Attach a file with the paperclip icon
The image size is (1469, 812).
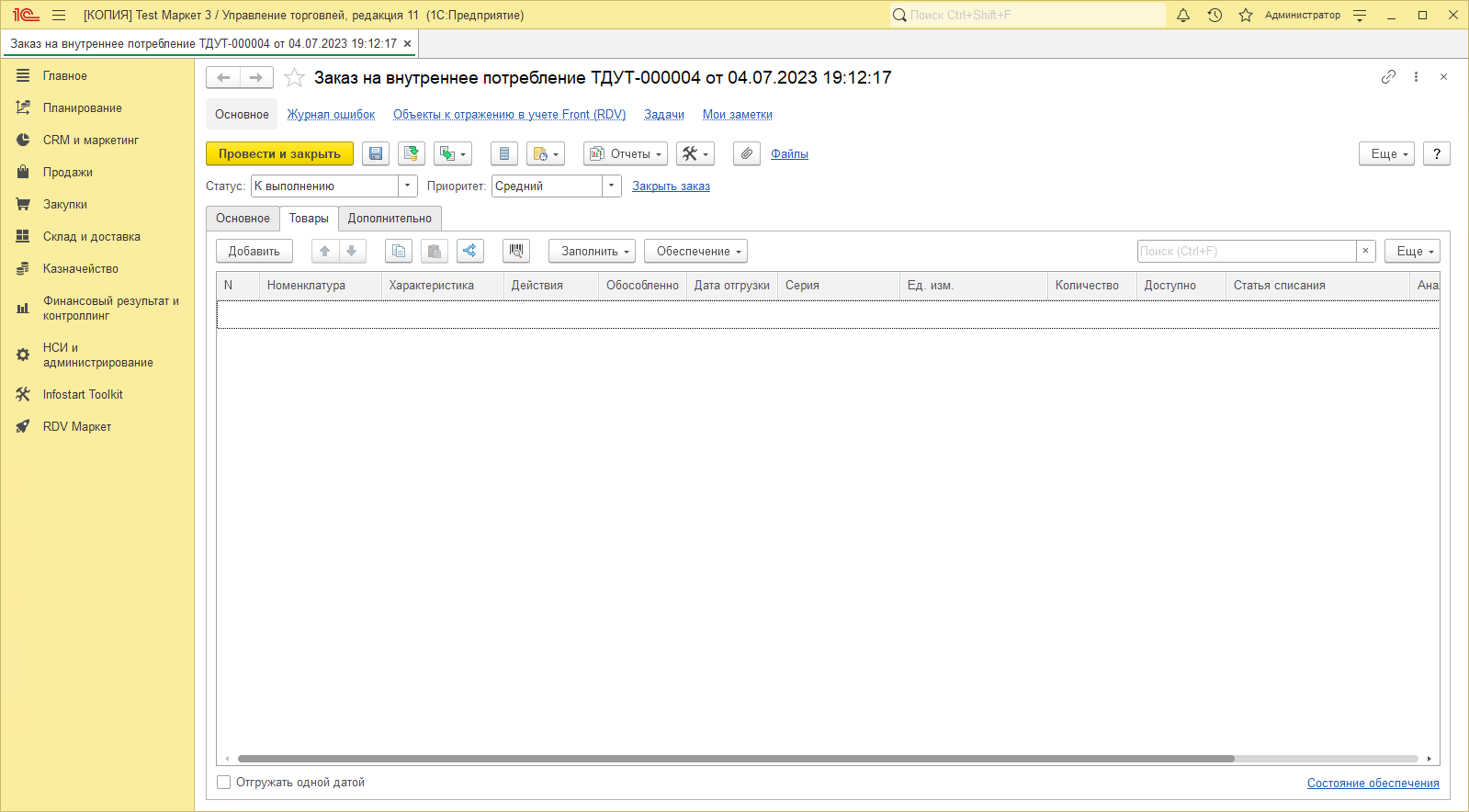747,153
